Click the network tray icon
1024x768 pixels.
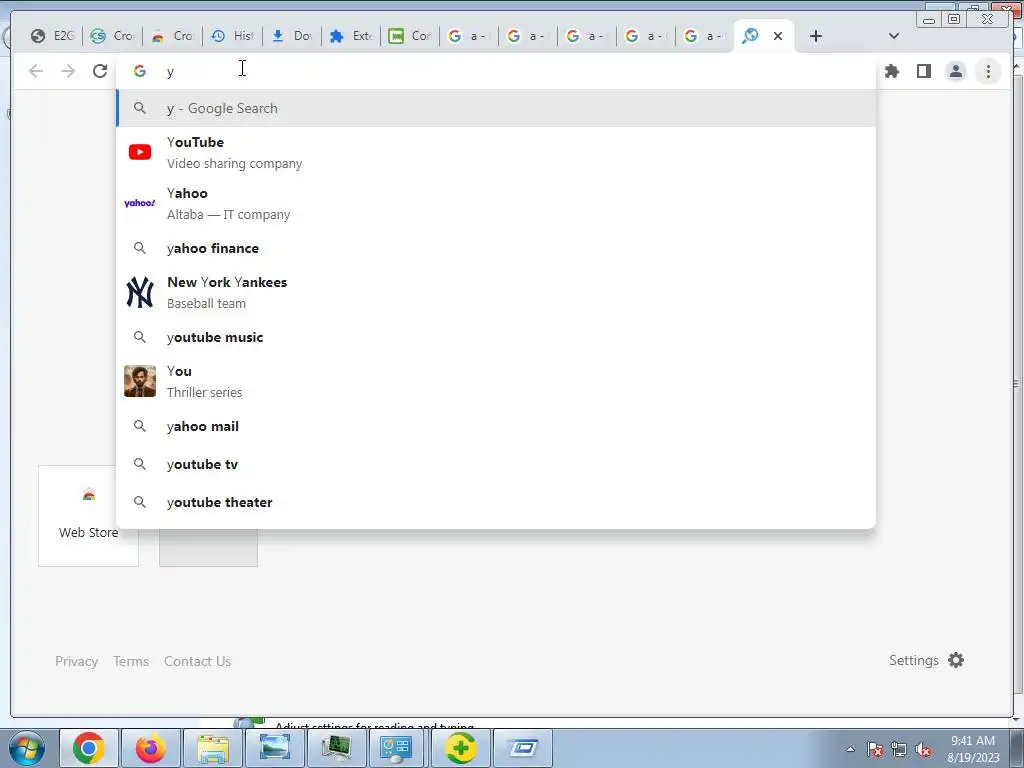(x=899, y=750)
